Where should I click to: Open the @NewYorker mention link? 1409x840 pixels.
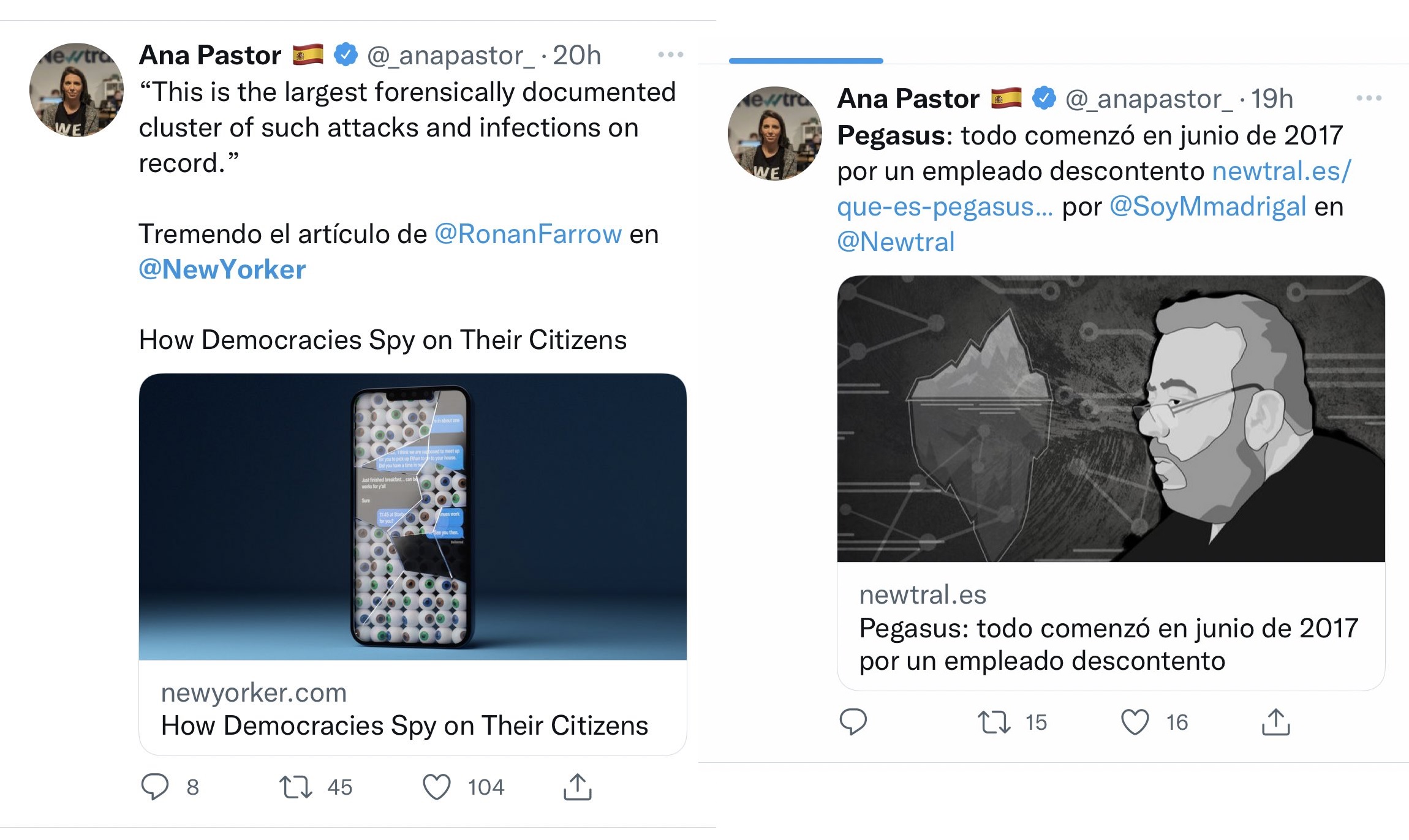tap(222, 269)
